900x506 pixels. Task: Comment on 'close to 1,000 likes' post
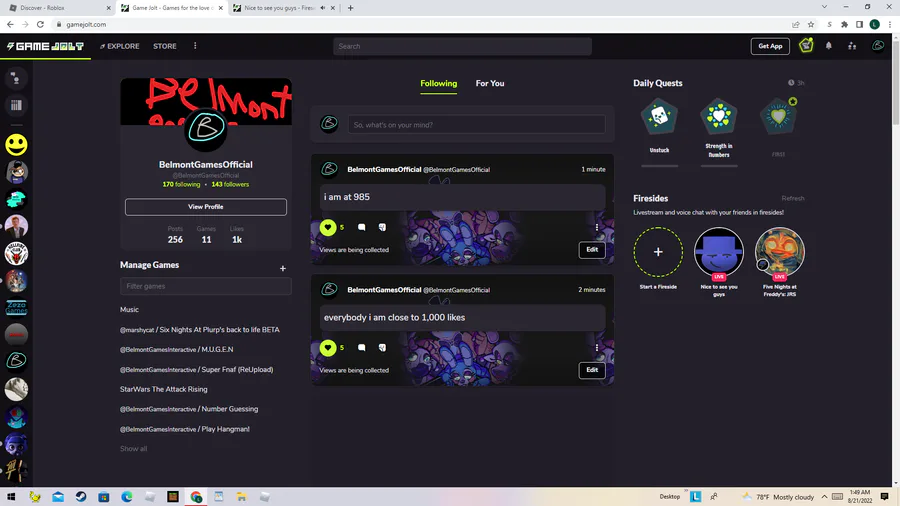coord(362,348)
